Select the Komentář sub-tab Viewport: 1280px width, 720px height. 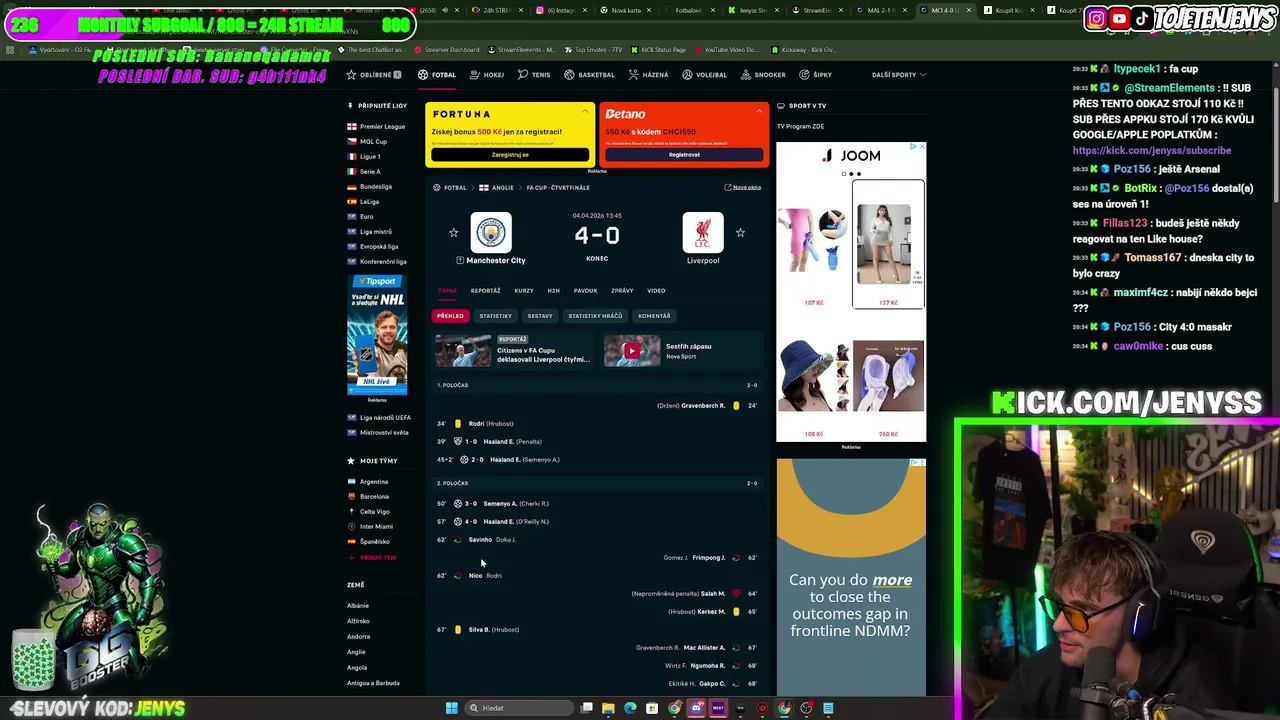click(654, 316)
